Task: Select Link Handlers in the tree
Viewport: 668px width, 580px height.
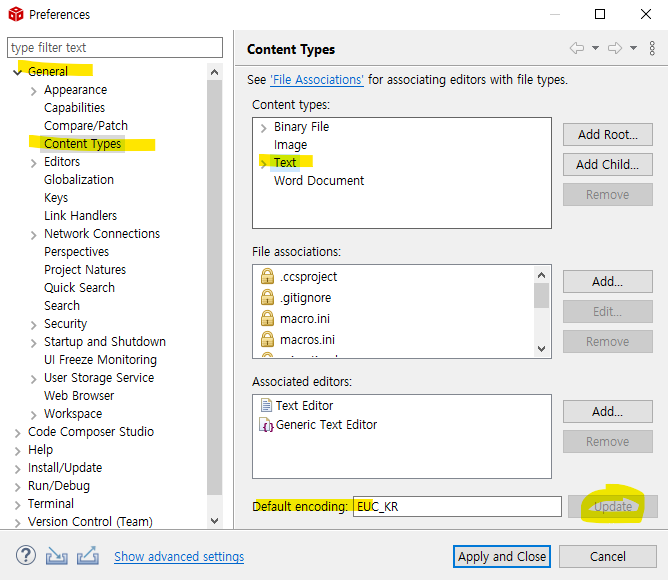Action: tap(81, 215)
